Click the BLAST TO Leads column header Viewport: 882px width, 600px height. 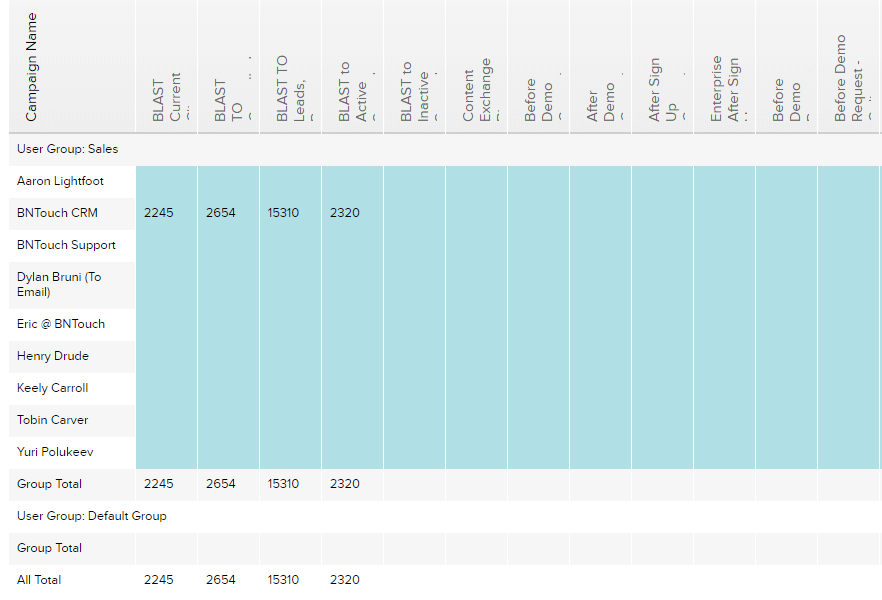point(290,66)
